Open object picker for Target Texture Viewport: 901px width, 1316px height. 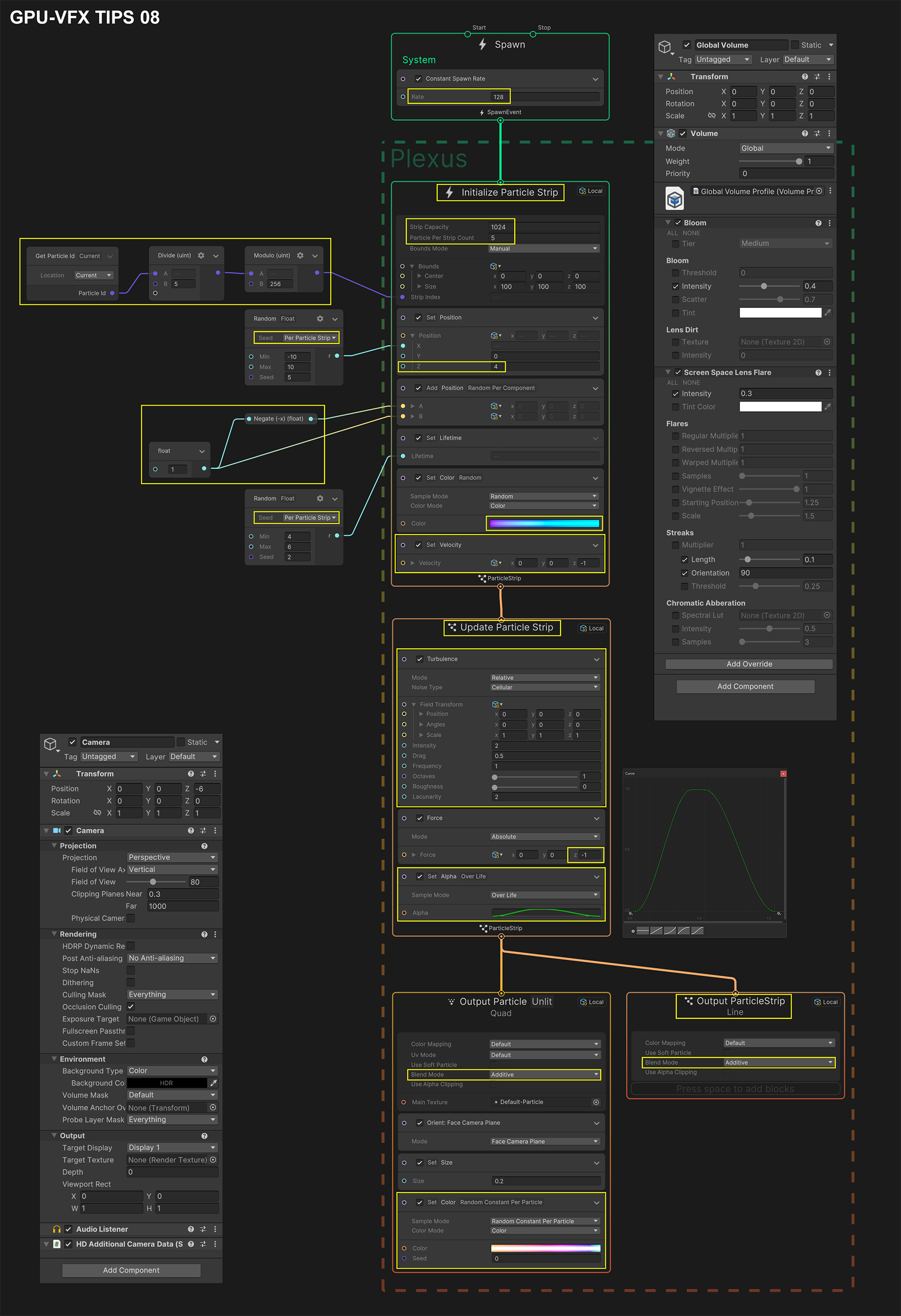213,1160
